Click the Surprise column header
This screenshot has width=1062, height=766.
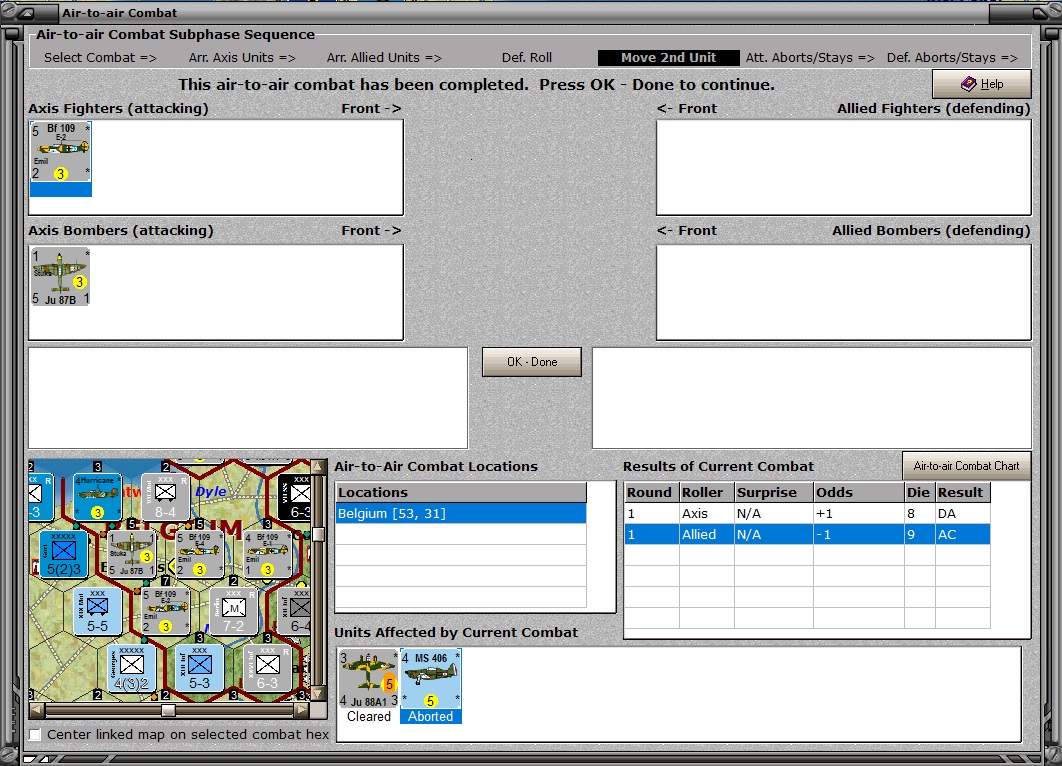[x=774, y=492]
